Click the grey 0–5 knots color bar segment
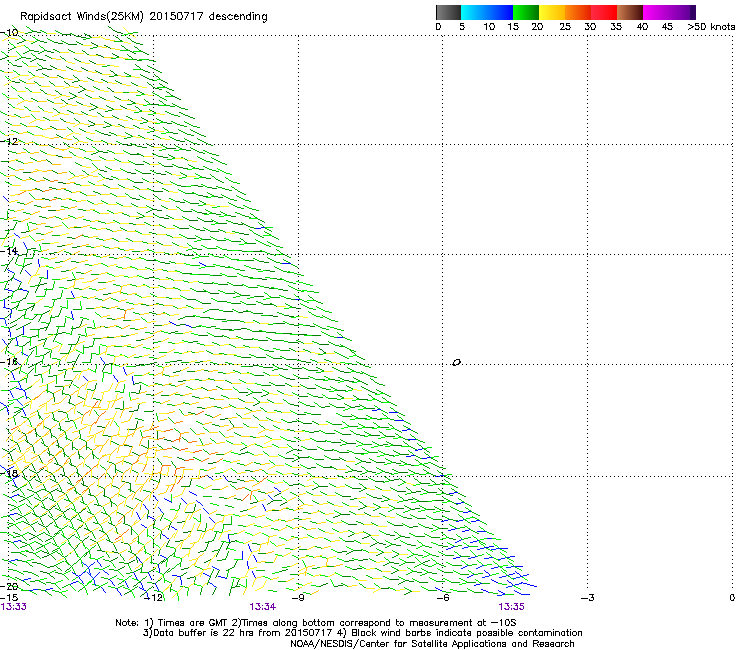Viewport: 740px width, 650px height. (448, 12)
